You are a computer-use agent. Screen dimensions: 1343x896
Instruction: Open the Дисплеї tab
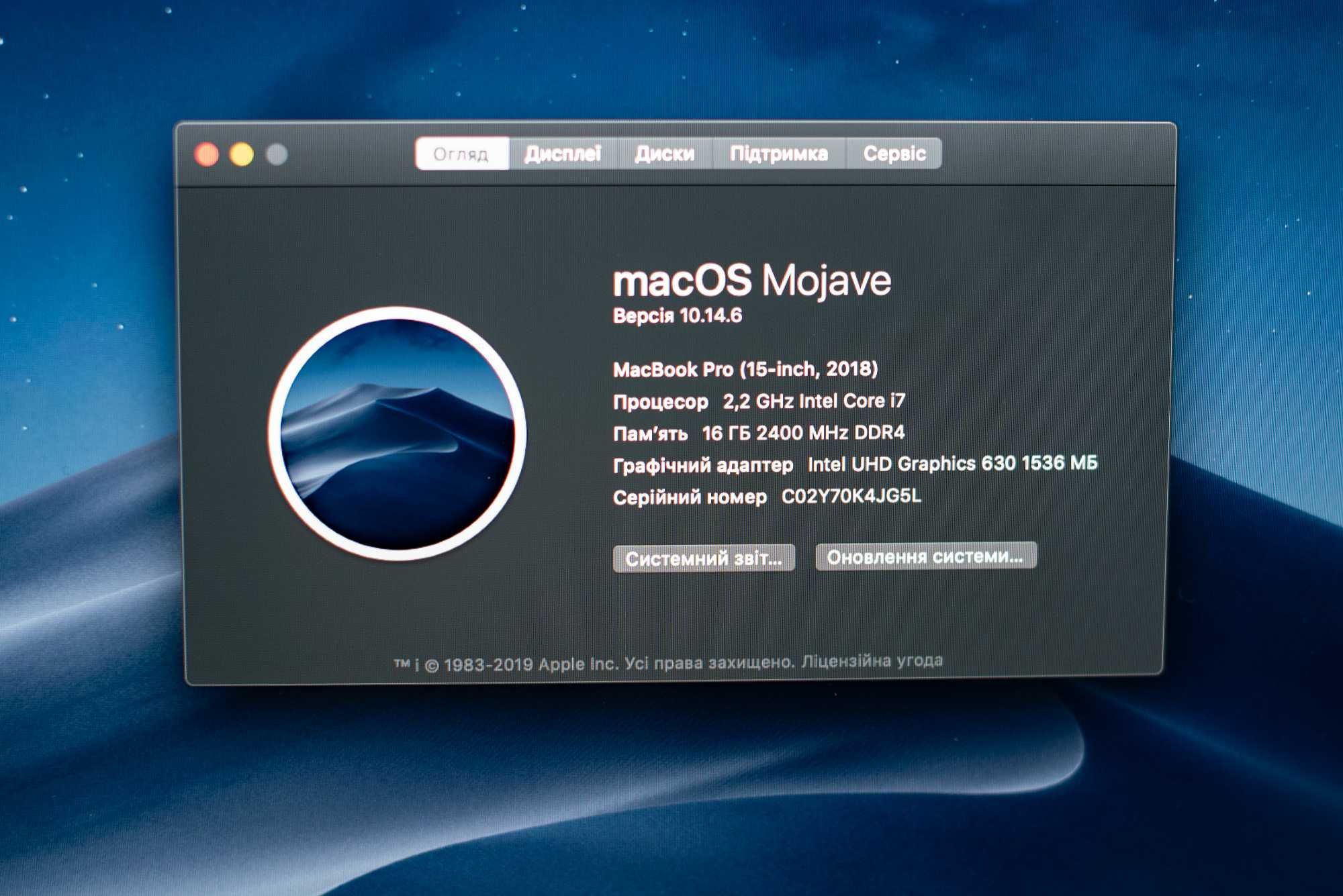tap(563, 154)
